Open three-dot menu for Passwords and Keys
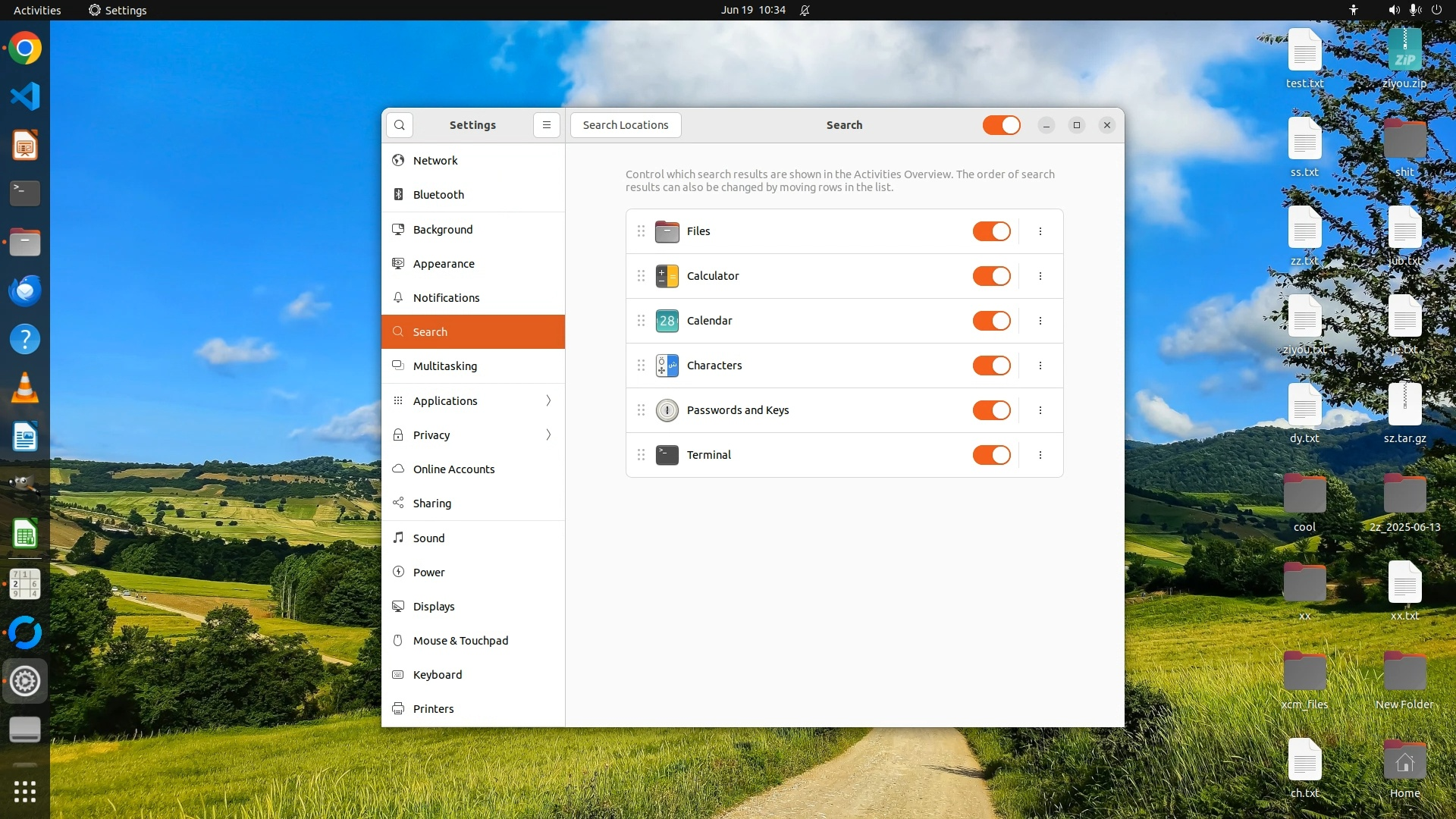The height and width of the screenshot is (819, 1456). 1040,410
